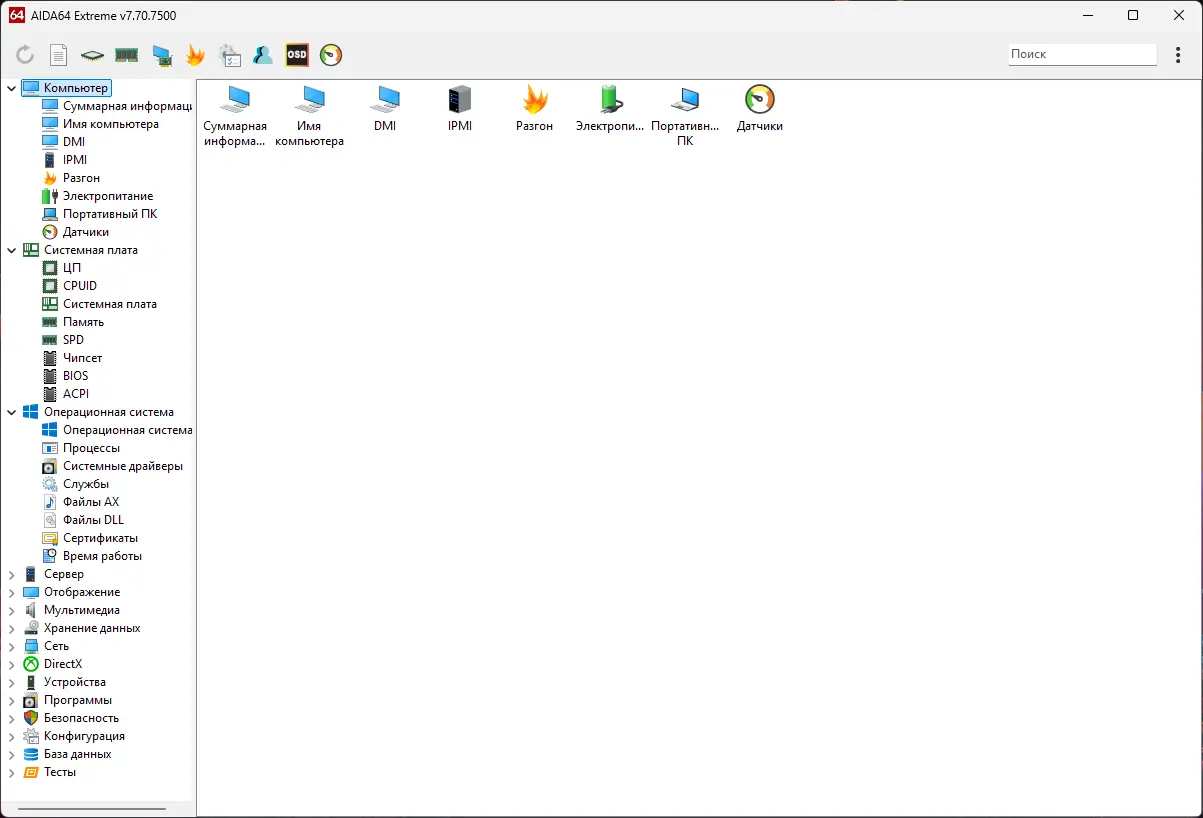1203x818 pixels.
Task: Click the sensors gauge toolbar icon
Action: [330, 55]
